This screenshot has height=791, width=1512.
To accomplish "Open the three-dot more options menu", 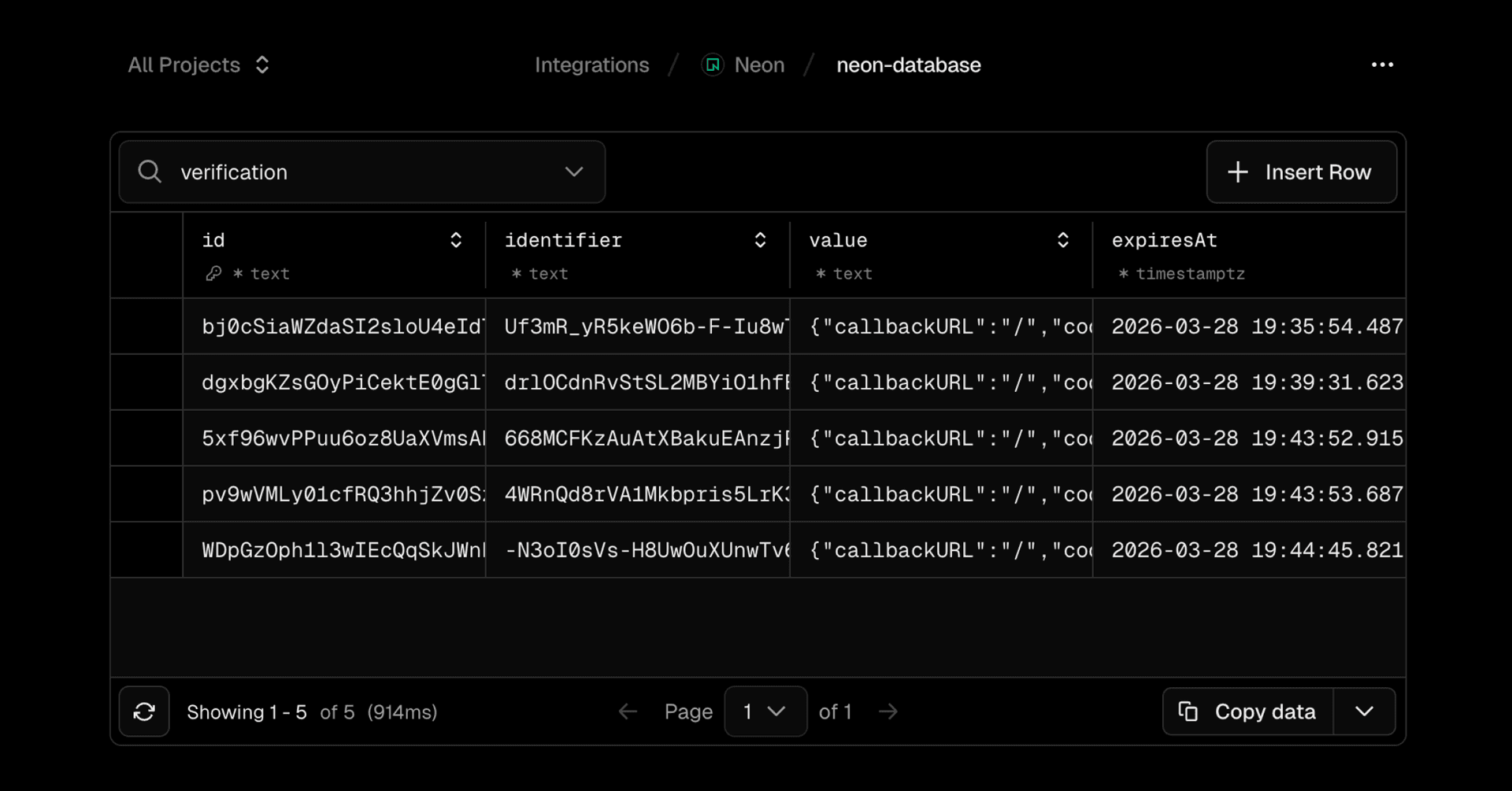I will (x=1382, y=65).
